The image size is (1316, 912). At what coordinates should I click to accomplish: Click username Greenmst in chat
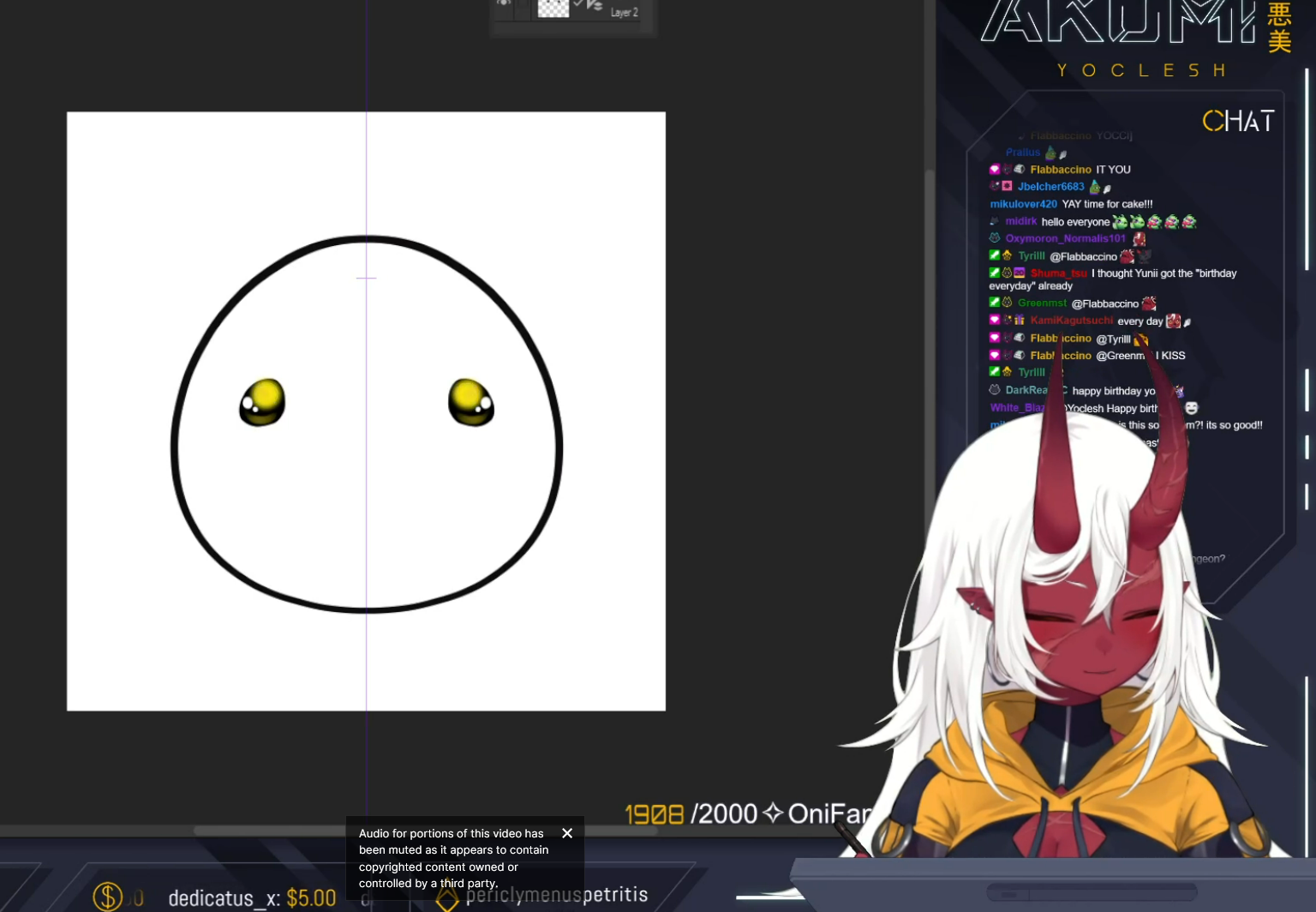(1042, 303)
